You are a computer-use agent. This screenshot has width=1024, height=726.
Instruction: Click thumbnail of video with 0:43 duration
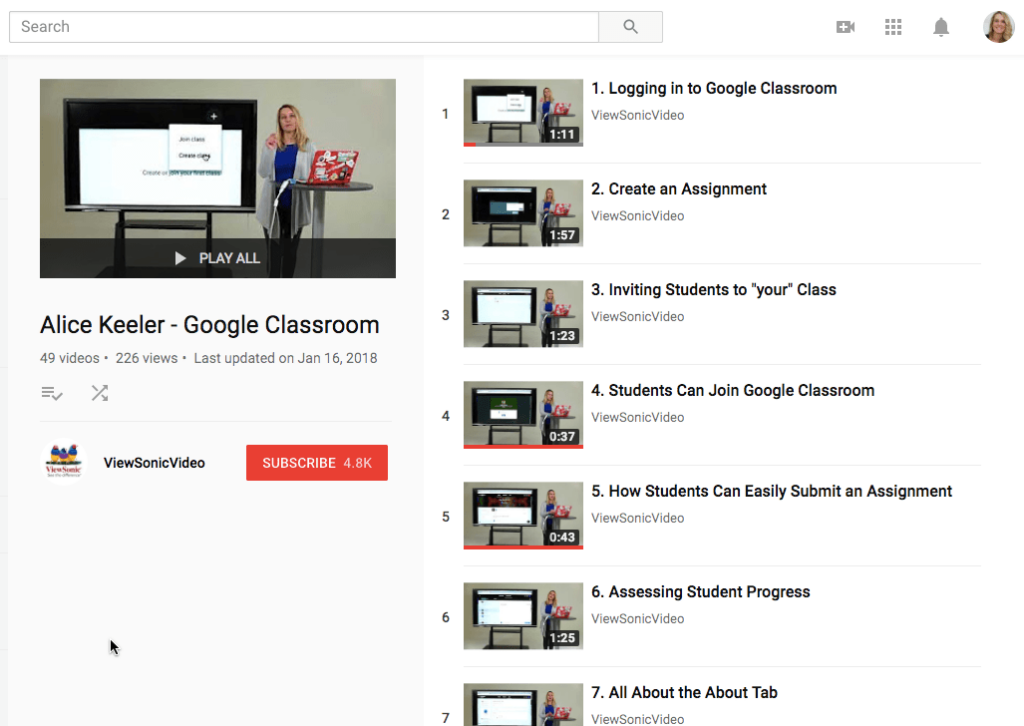click(x=523, y=515)
